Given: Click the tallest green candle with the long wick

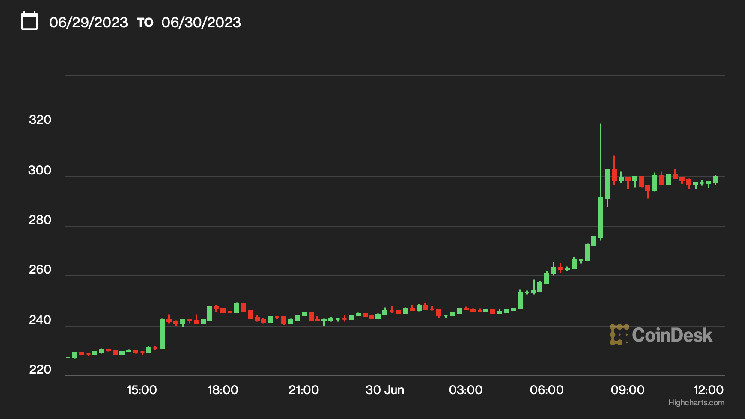Looking at the screenshot, I should [600, 215].
